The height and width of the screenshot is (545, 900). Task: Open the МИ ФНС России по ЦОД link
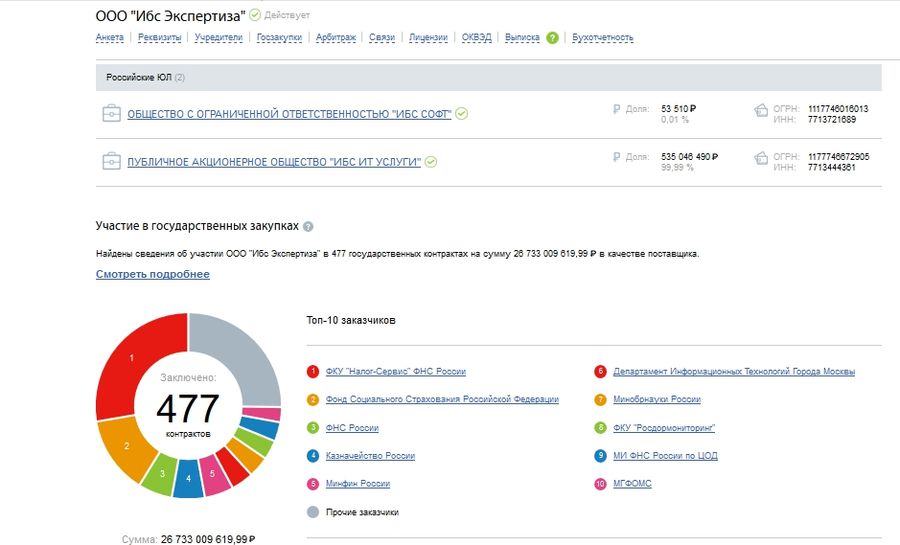pos(665,456)
